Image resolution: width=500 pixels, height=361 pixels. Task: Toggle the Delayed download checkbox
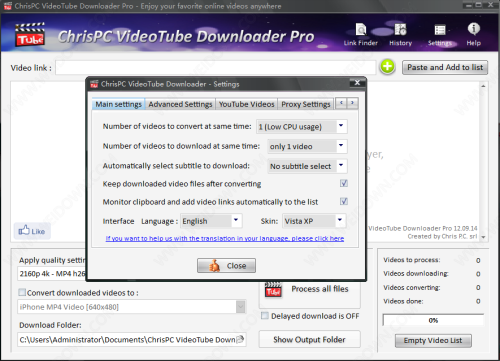[265, 315]
